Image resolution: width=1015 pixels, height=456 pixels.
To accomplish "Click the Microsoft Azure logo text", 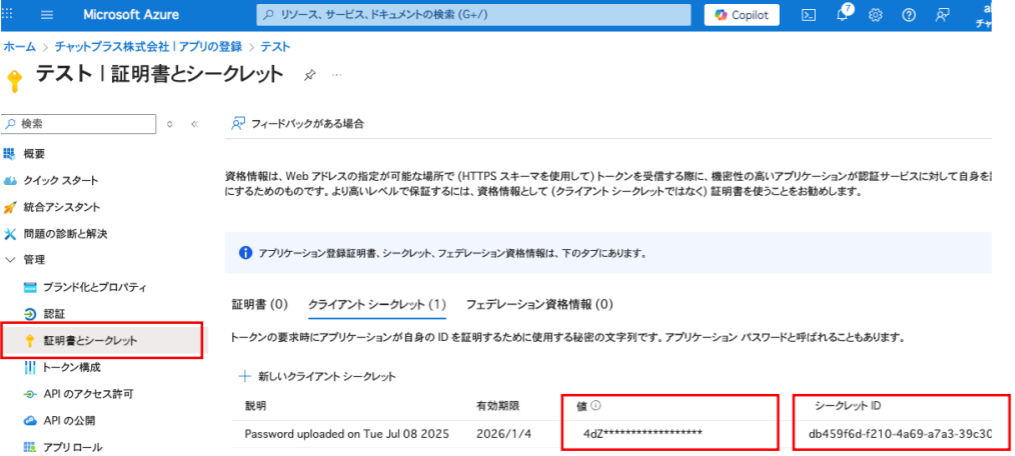I will 131,15.
